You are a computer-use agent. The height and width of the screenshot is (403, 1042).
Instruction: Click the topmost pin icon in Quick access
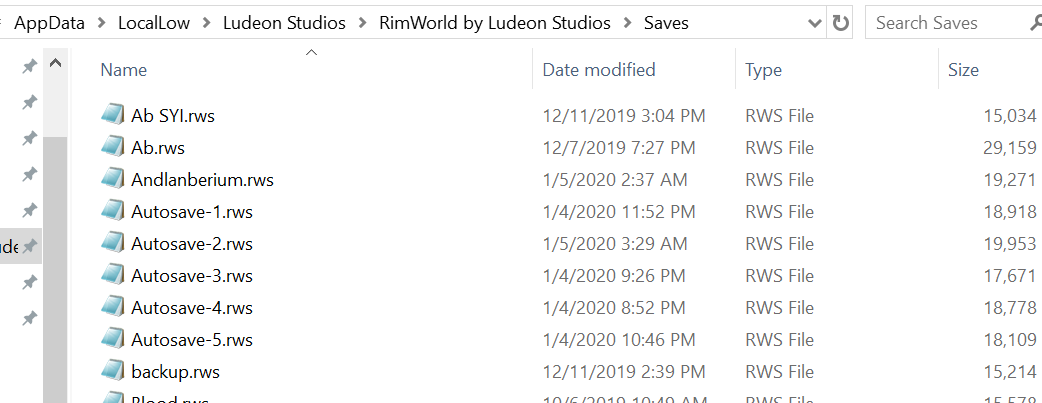(x=29, y=66)
